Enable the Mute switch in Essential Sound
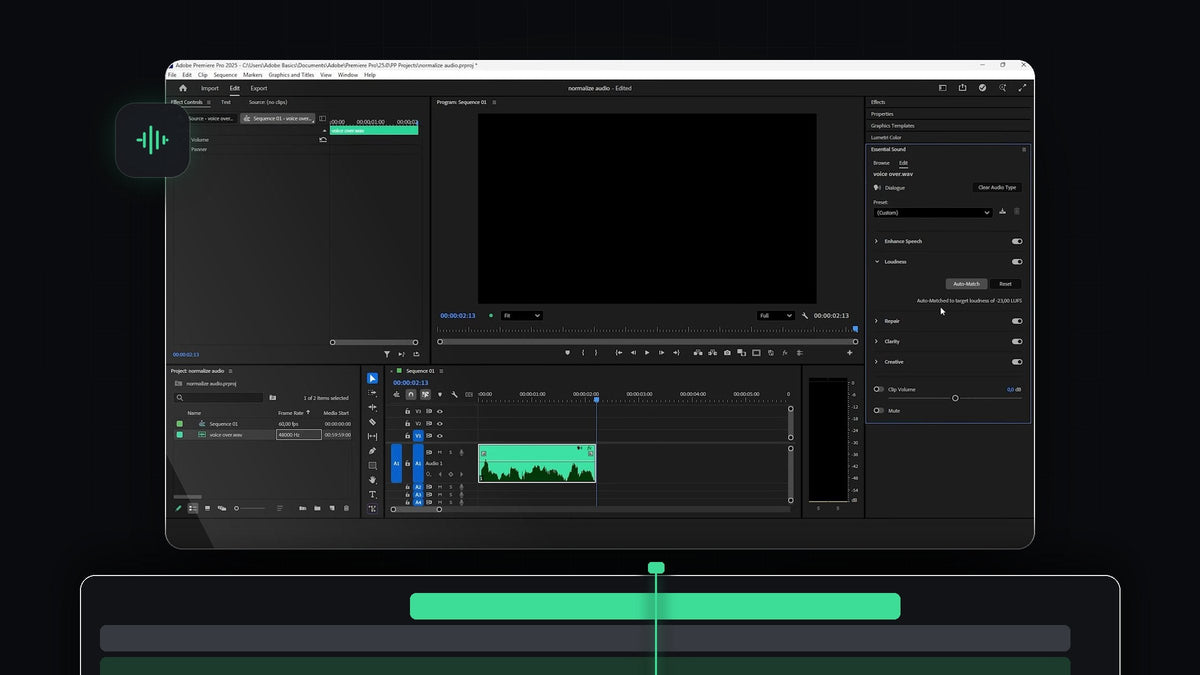The height and width of the screenshot is (675, 1200). [x=878, y=410]
